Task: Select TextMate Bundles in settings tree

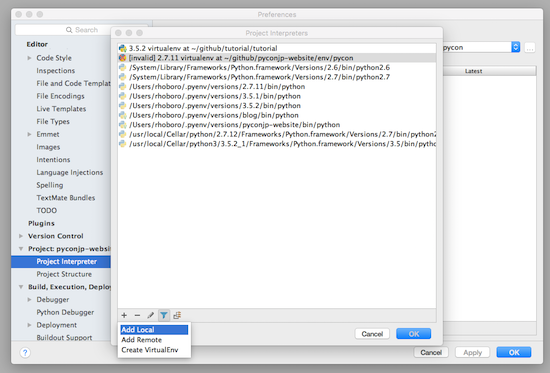Action: [x=66, y=198]
